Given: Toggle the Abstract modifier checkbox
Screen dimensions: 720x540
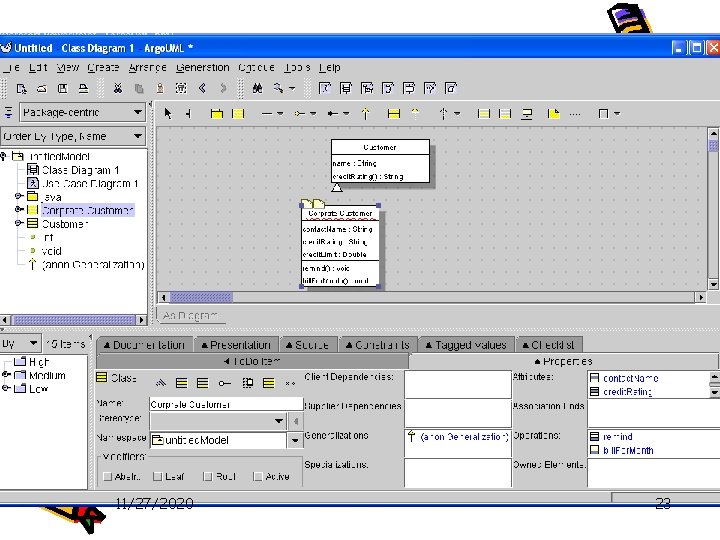Looking at the screenshot, I should pos(107,477).
